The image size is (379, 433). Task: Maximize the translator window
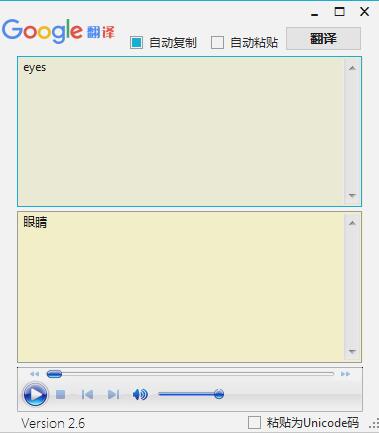click(x=339, y=12)
